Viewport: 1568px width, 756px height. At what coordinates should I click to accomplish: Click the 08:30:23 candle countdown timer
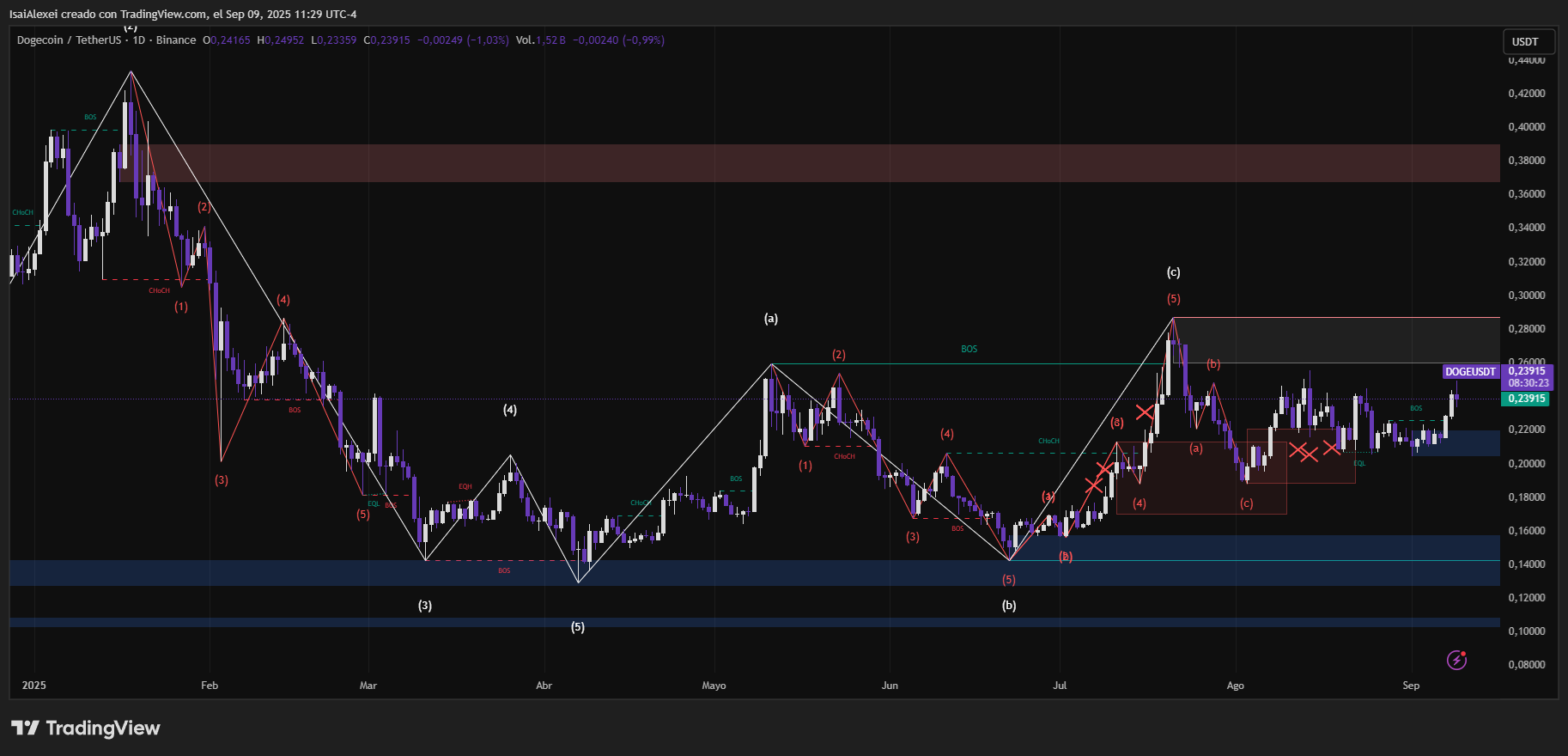pyautogui.click(x=1528, y=383)
